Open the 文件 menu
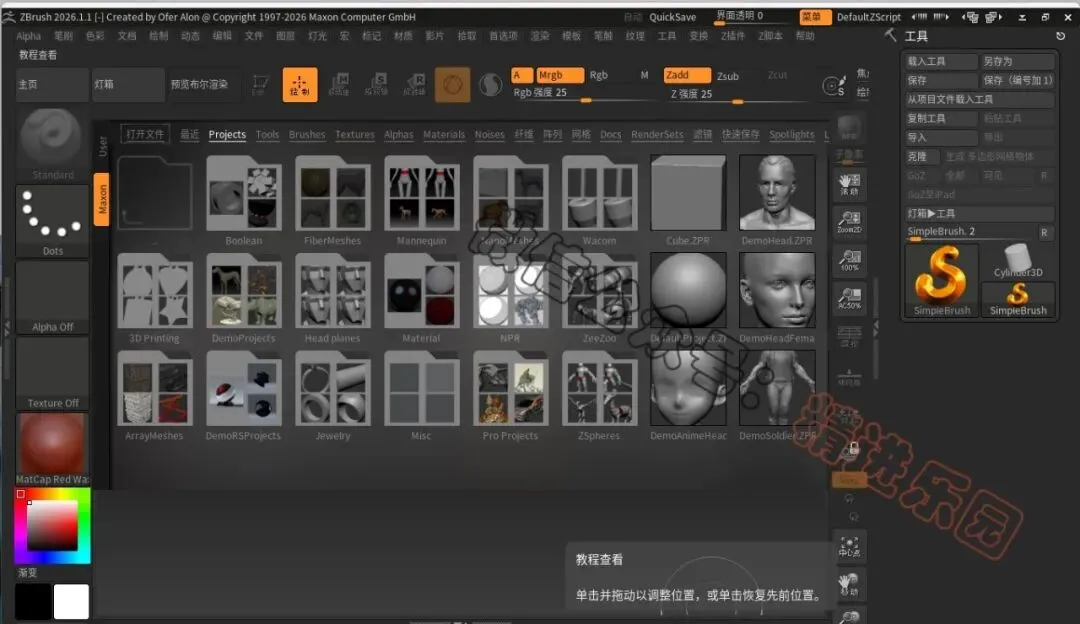The width and height of the screenshot is (1080, 624). click(253, 36)
